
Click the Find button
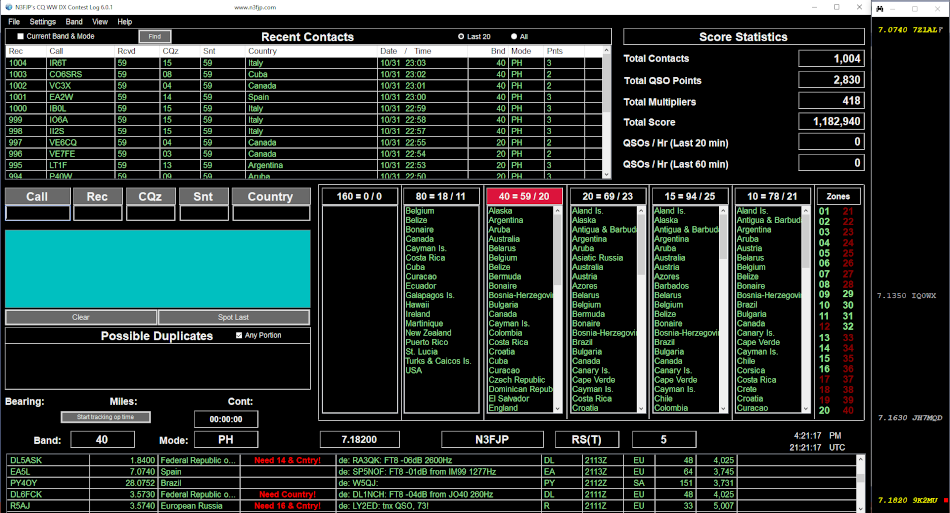[154, 36]
